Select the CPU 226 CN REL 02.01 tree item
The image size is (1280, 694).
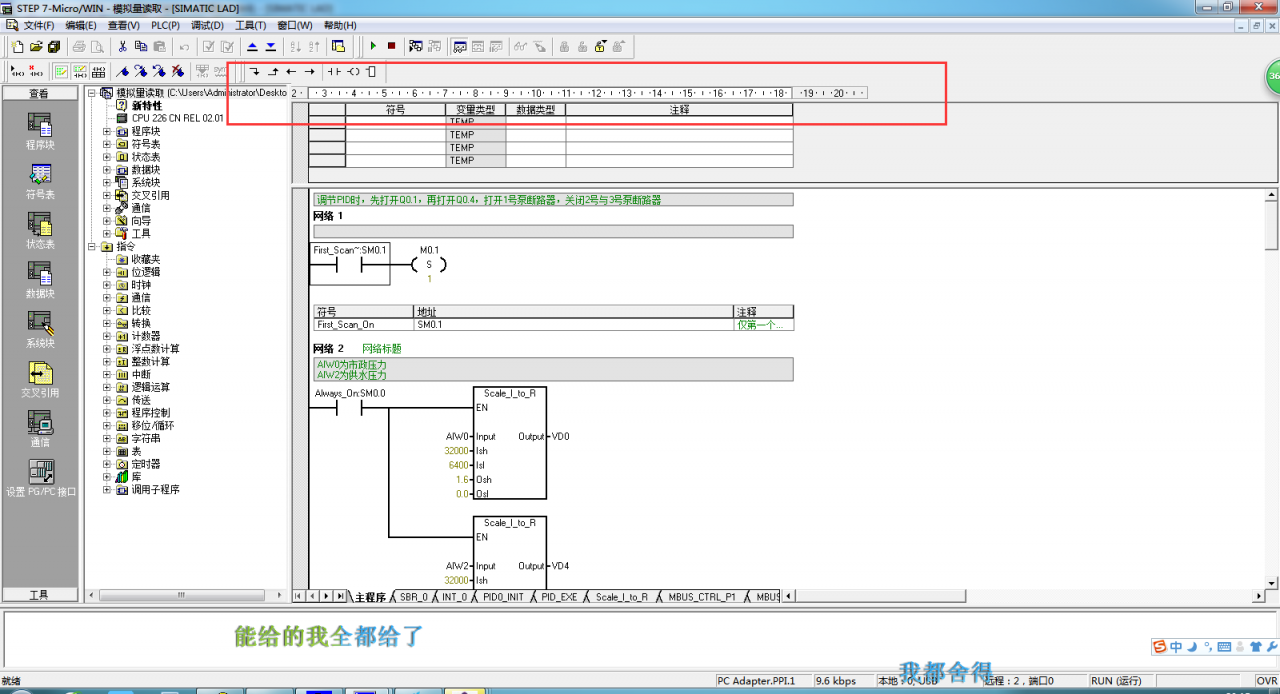pyautogui.click(x=178, y=118)
